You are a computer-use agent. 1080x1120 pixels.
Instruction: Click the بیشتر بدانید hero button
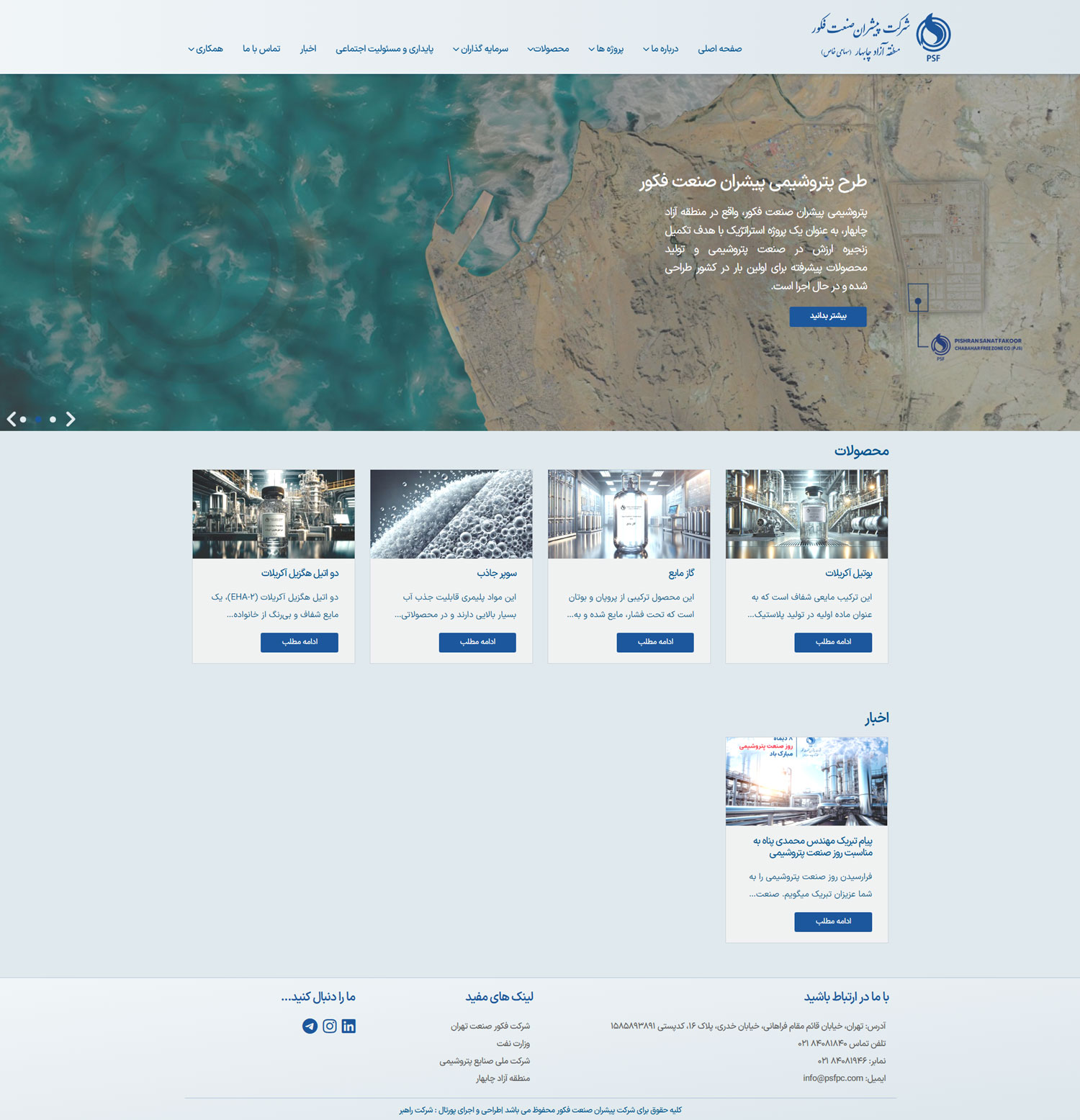[828, 316]
